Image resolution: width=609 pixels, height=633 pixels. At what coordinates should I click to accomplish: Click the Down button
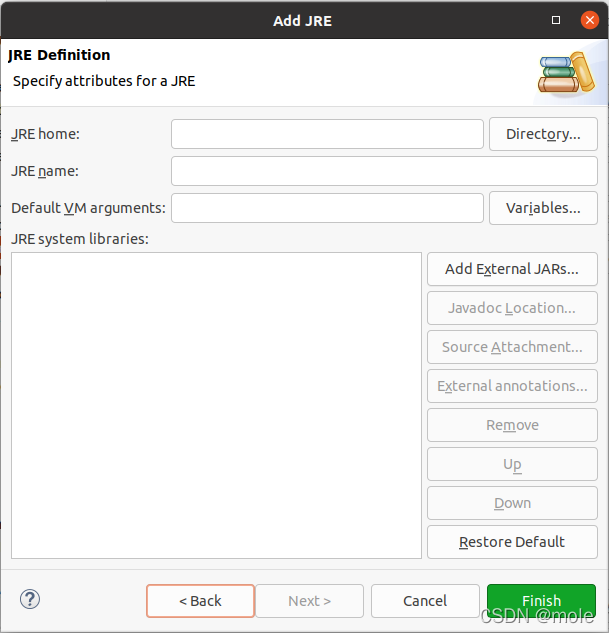pos(512,503)
